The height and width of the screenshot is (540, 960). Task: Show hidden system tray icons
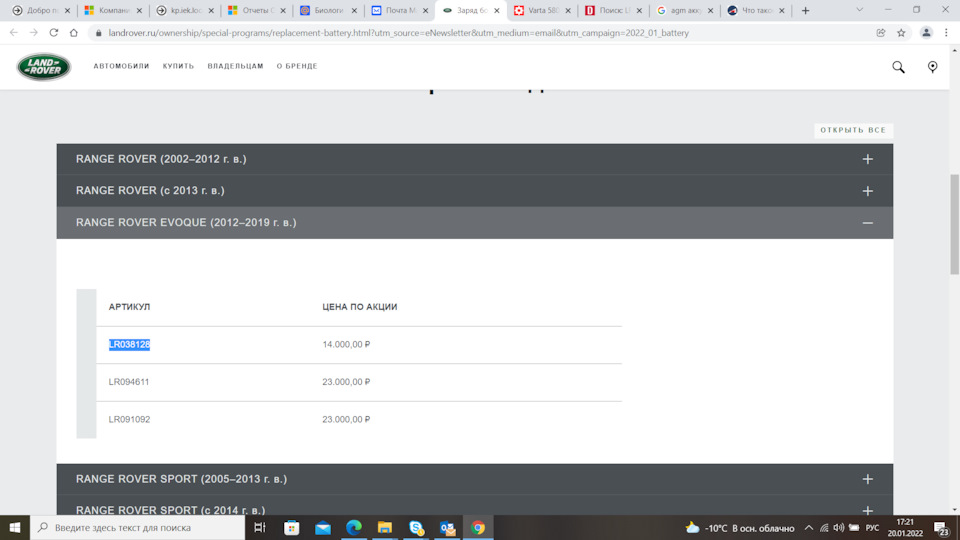[809, 528]
